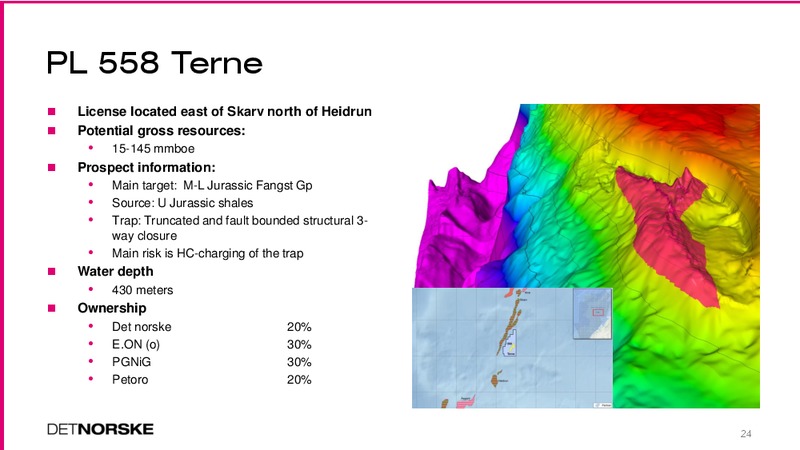Click the small overview map with red rectangle
Image resolution: width=800 pixels, height=450 pixels.
pyautogui.click(x=592, y=313)
